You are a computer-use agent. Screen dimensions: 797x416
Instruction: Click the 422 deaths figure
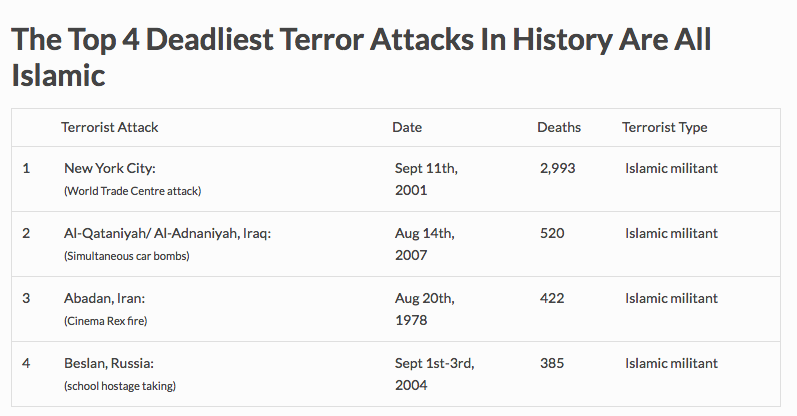click(x=552, y=298)
